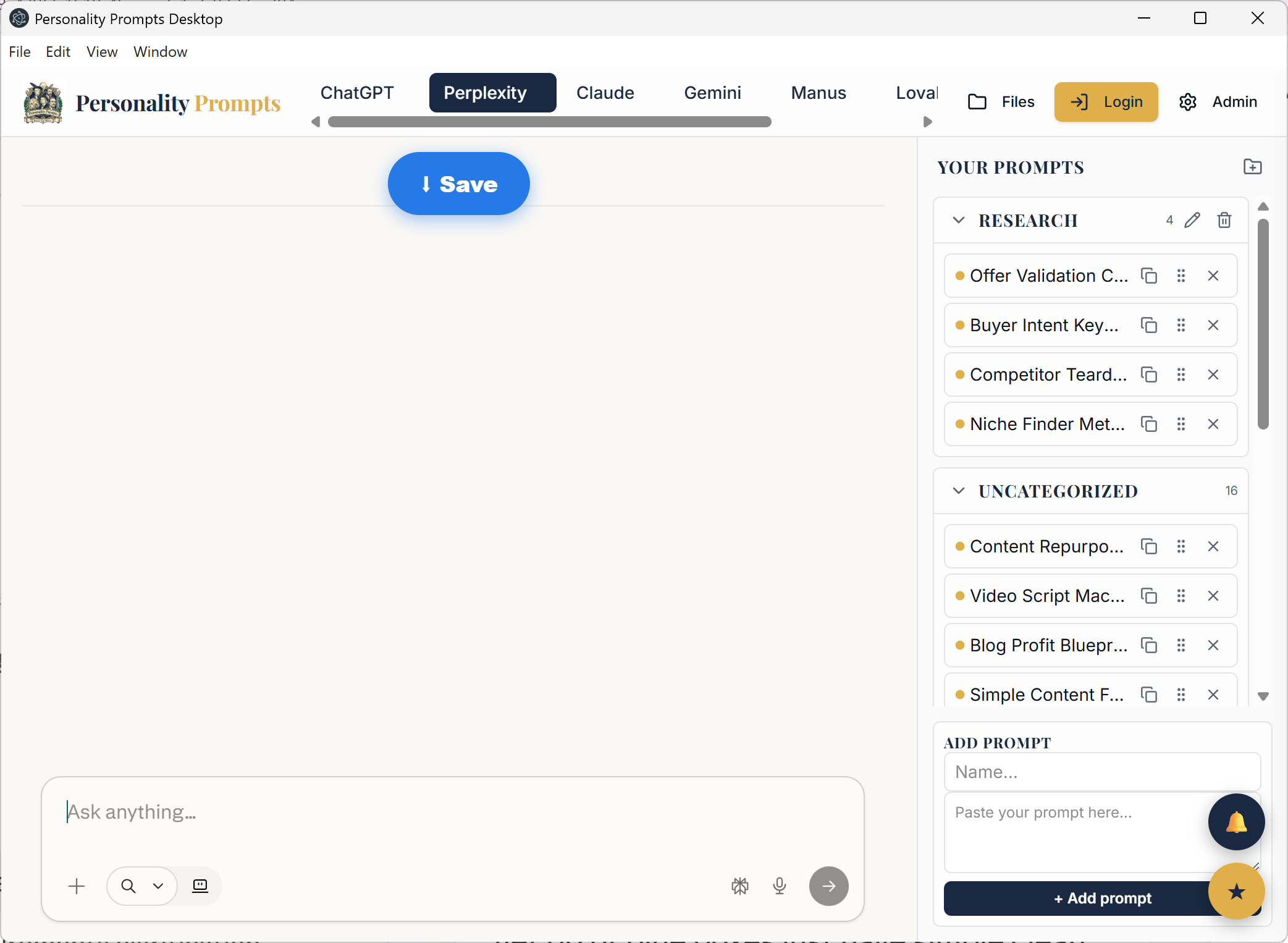Click the prompts list down scroll arrow
1288x943 pixels.
point(1263,696)
